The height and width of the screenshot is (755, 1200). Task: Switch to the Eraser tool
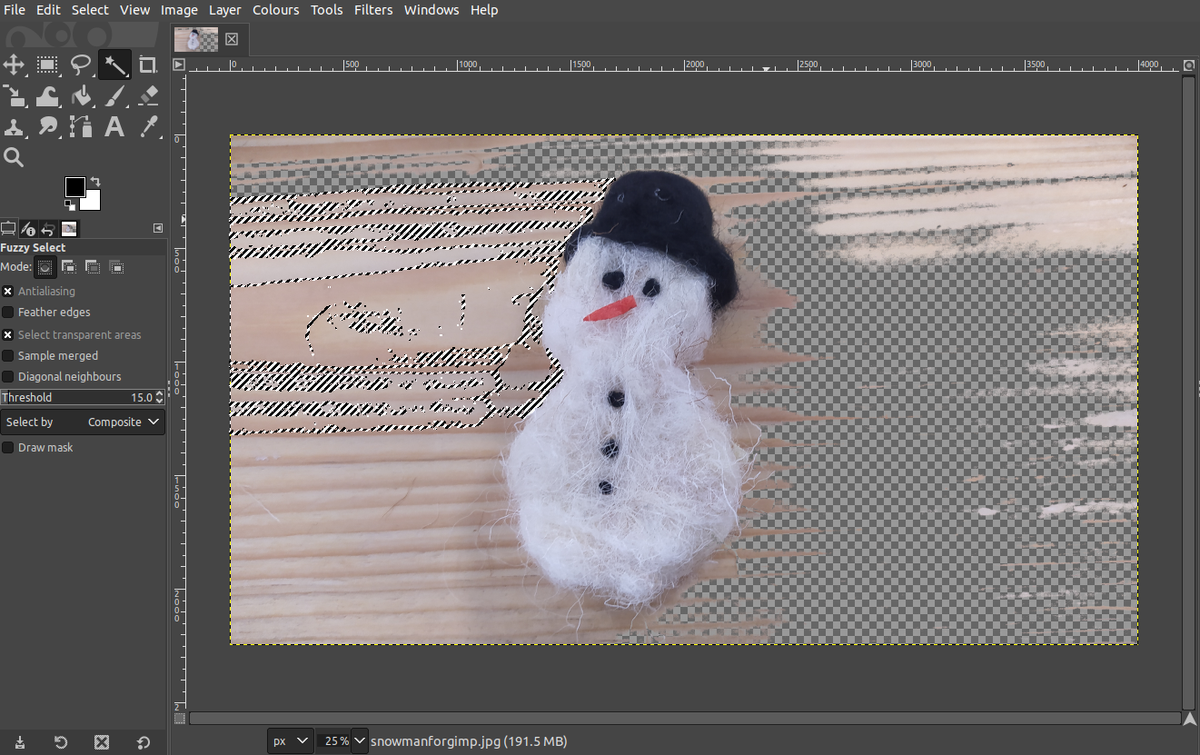[x=147, y=96]
